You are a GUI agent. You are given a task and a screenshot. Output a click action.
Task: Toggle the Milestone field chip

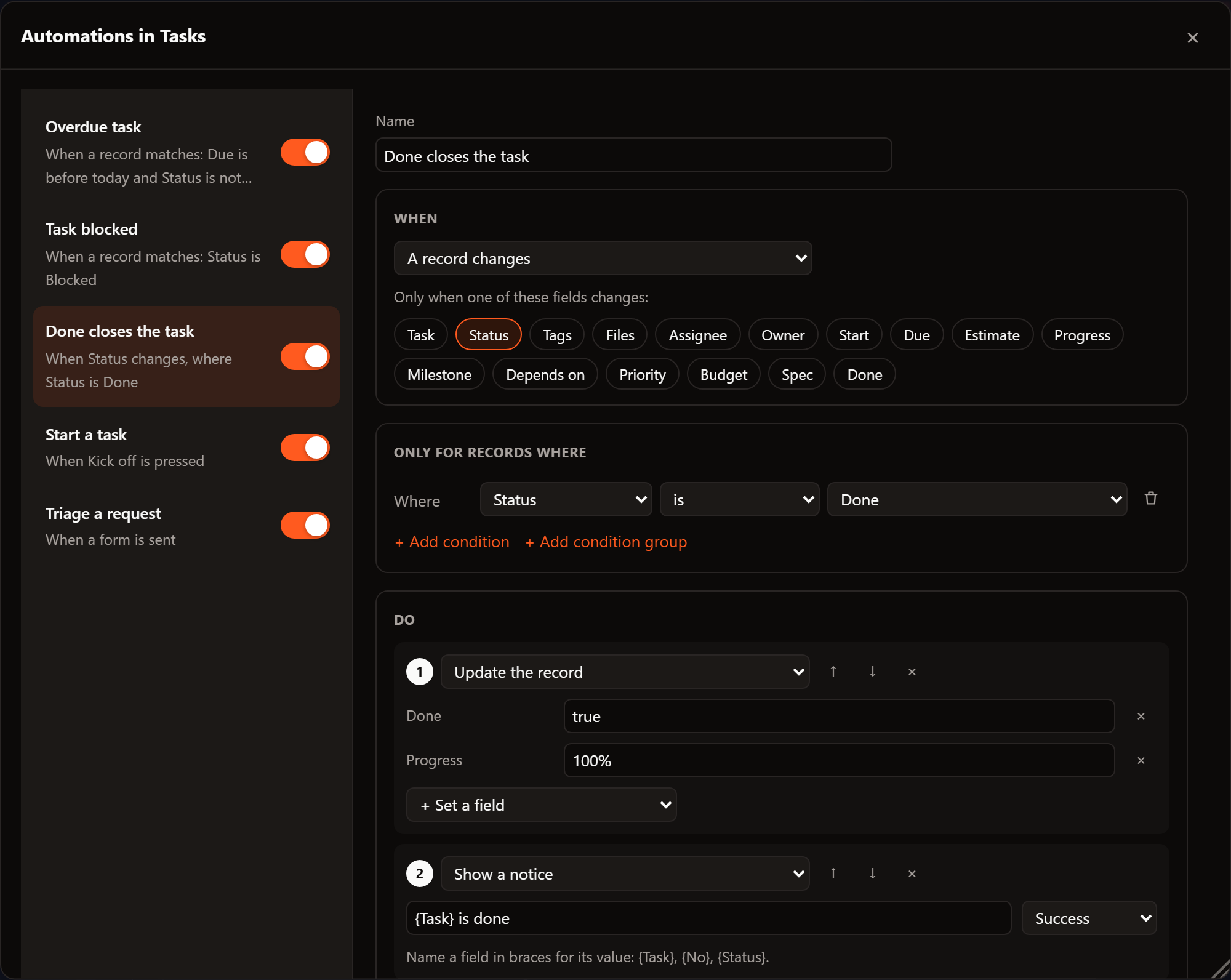click(x=439, y=374)
